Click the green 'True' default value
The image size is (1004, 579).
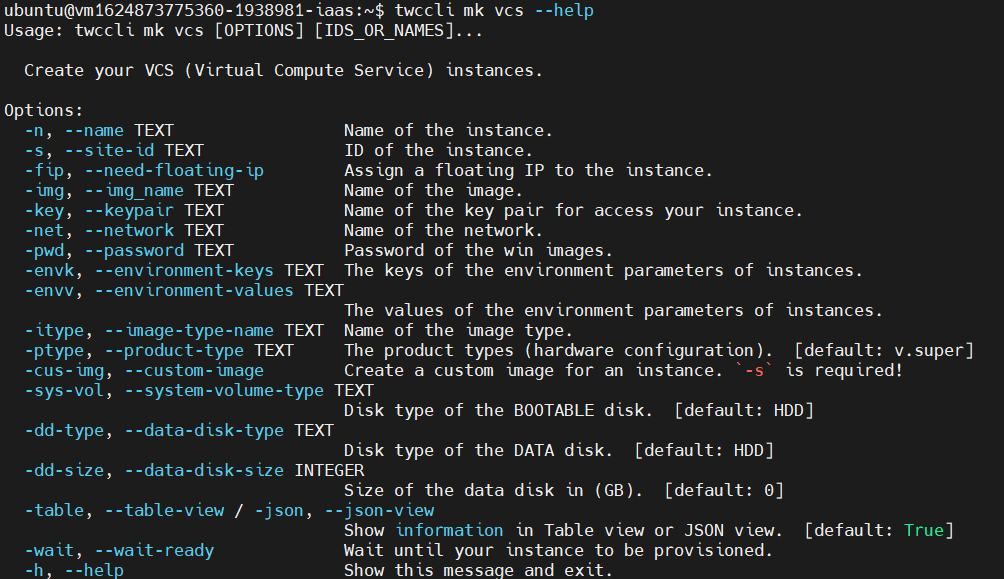[924, 530]
